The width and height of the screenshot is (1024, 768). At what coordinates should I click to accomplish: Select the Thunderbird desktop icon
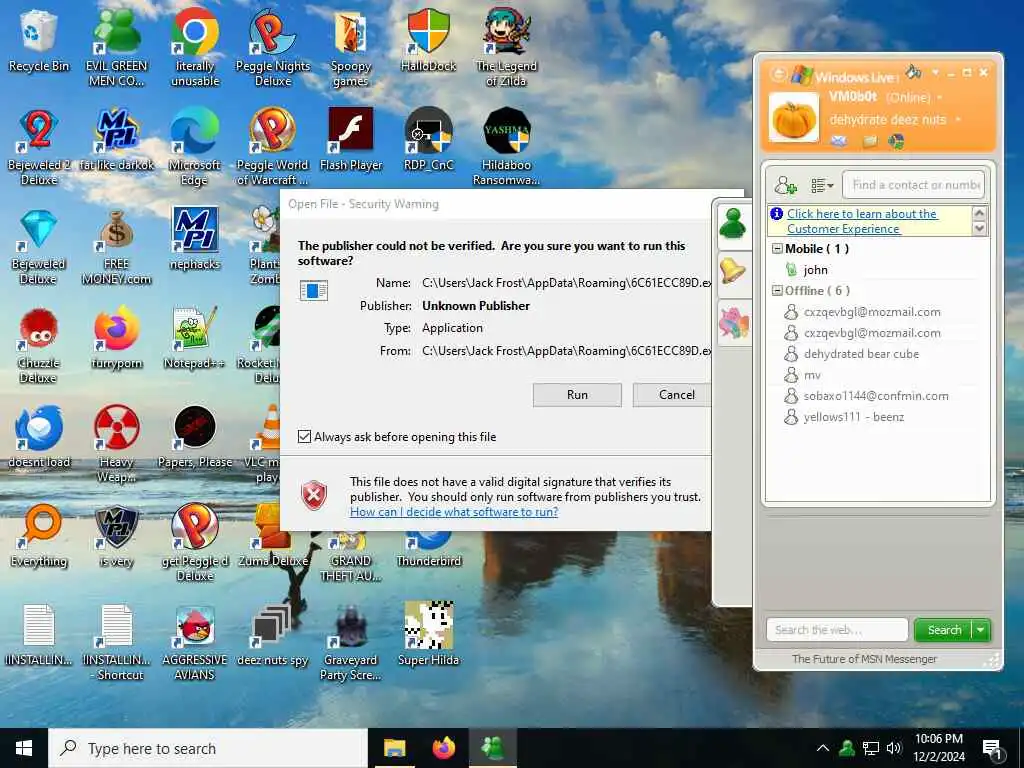(x=428, y=549)
